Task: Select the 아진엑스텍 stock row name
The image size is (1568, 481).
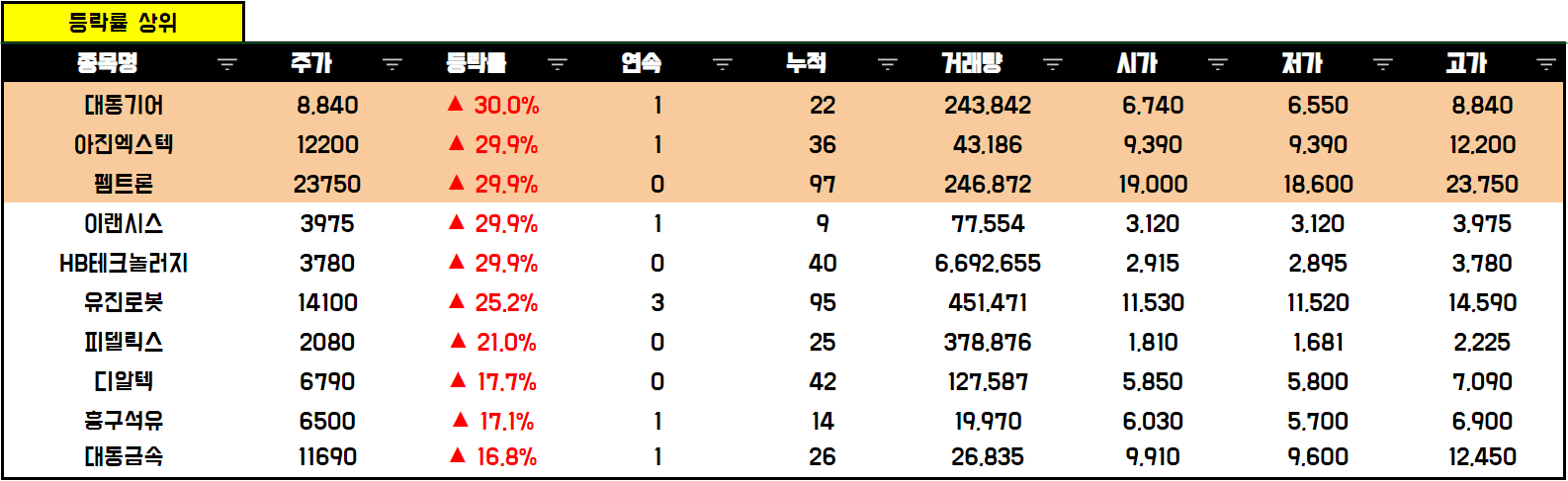Action: 124,144
